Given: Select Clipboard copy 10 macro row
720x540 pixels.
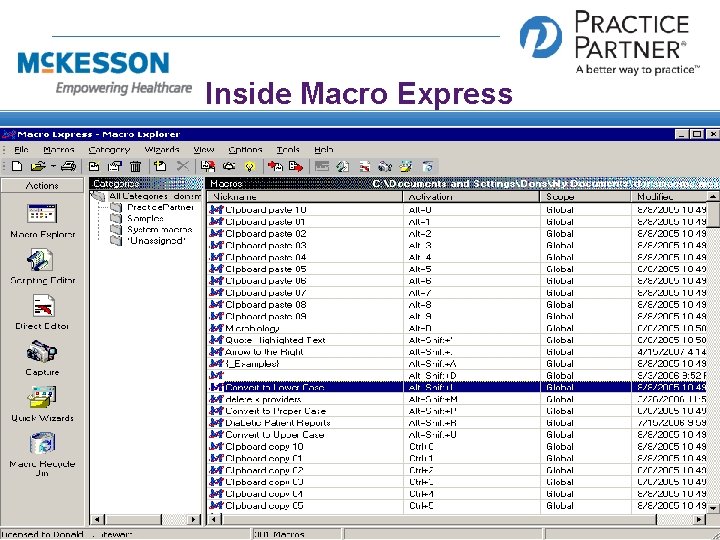Looking at the screenshot, I should pos(457,447).
